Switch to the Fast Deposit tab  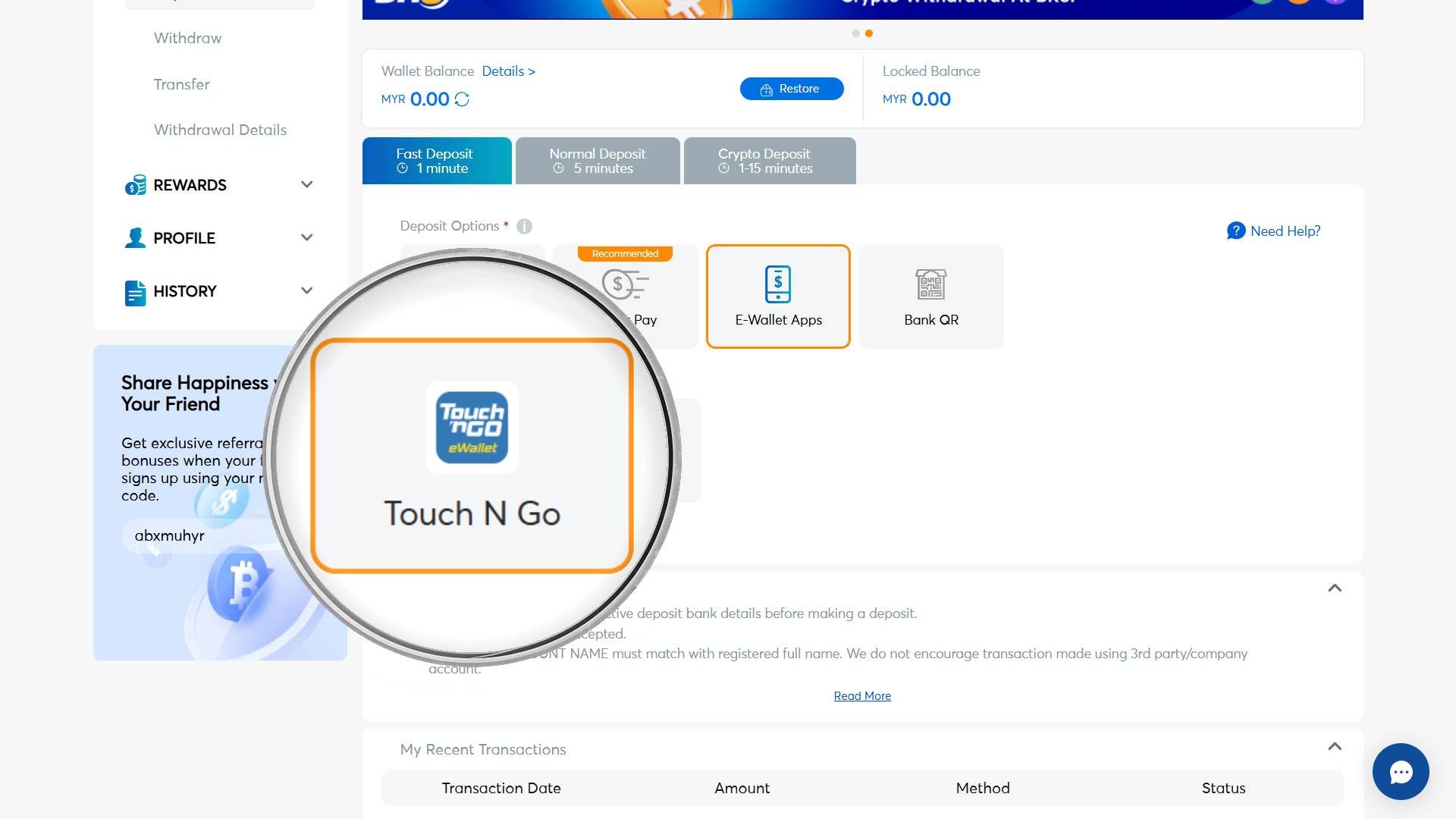coord(437,161)
